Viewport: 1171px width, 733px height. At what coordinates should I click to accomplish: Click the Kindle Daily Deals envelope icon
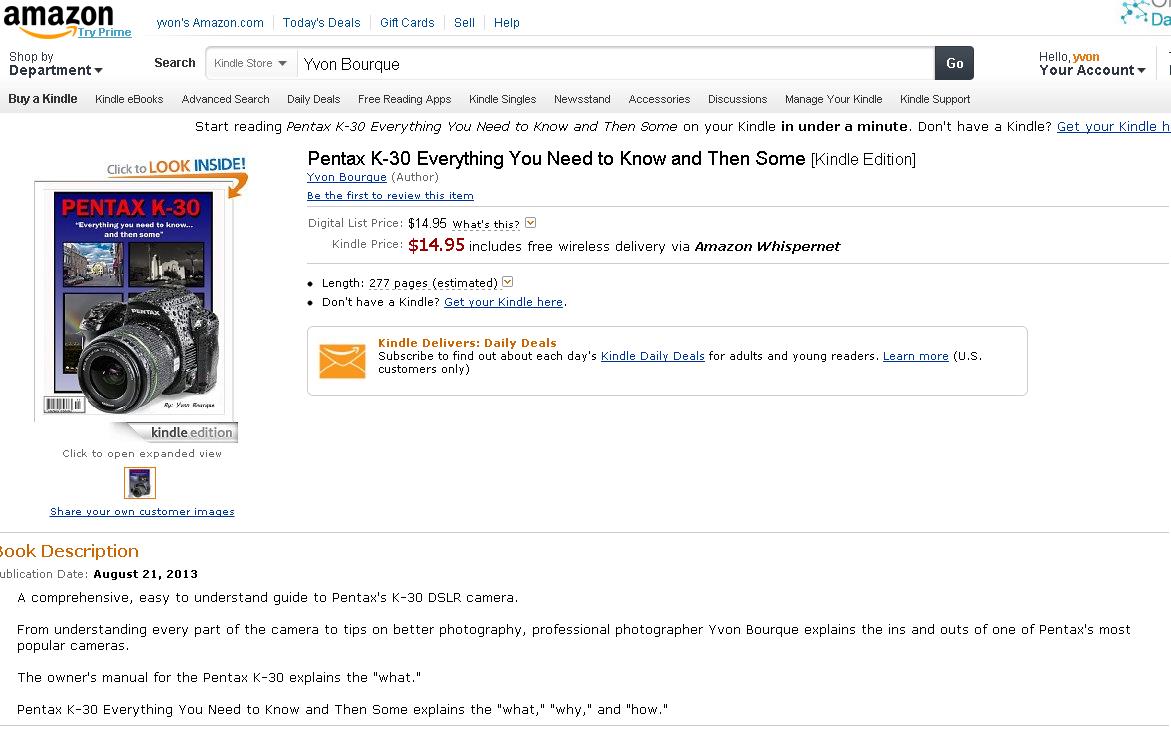(x=342, y=361)
